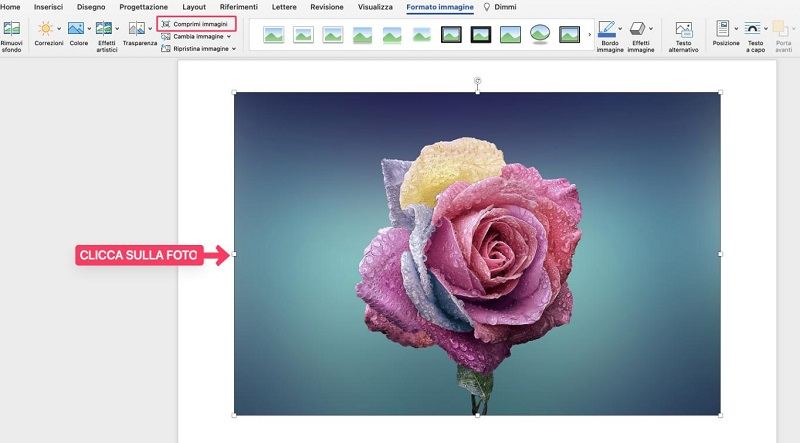Select the Effetti artistici icon

point(104,29)
